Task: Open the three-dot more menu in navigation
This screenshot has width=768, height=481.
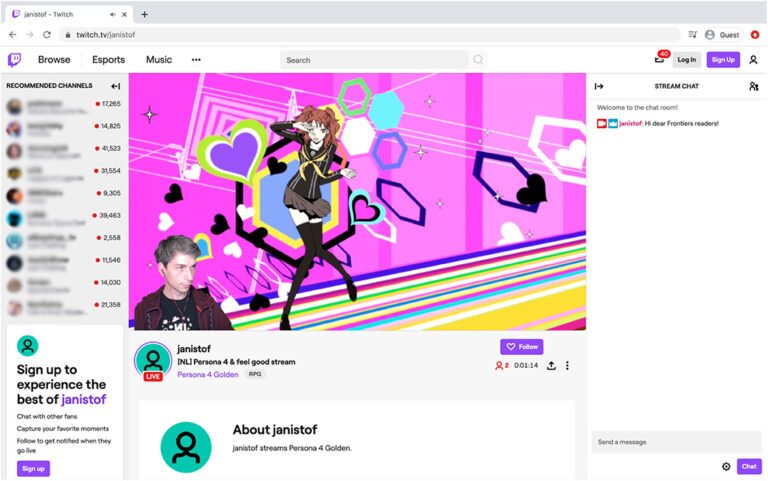Action: tap(196, 60)
